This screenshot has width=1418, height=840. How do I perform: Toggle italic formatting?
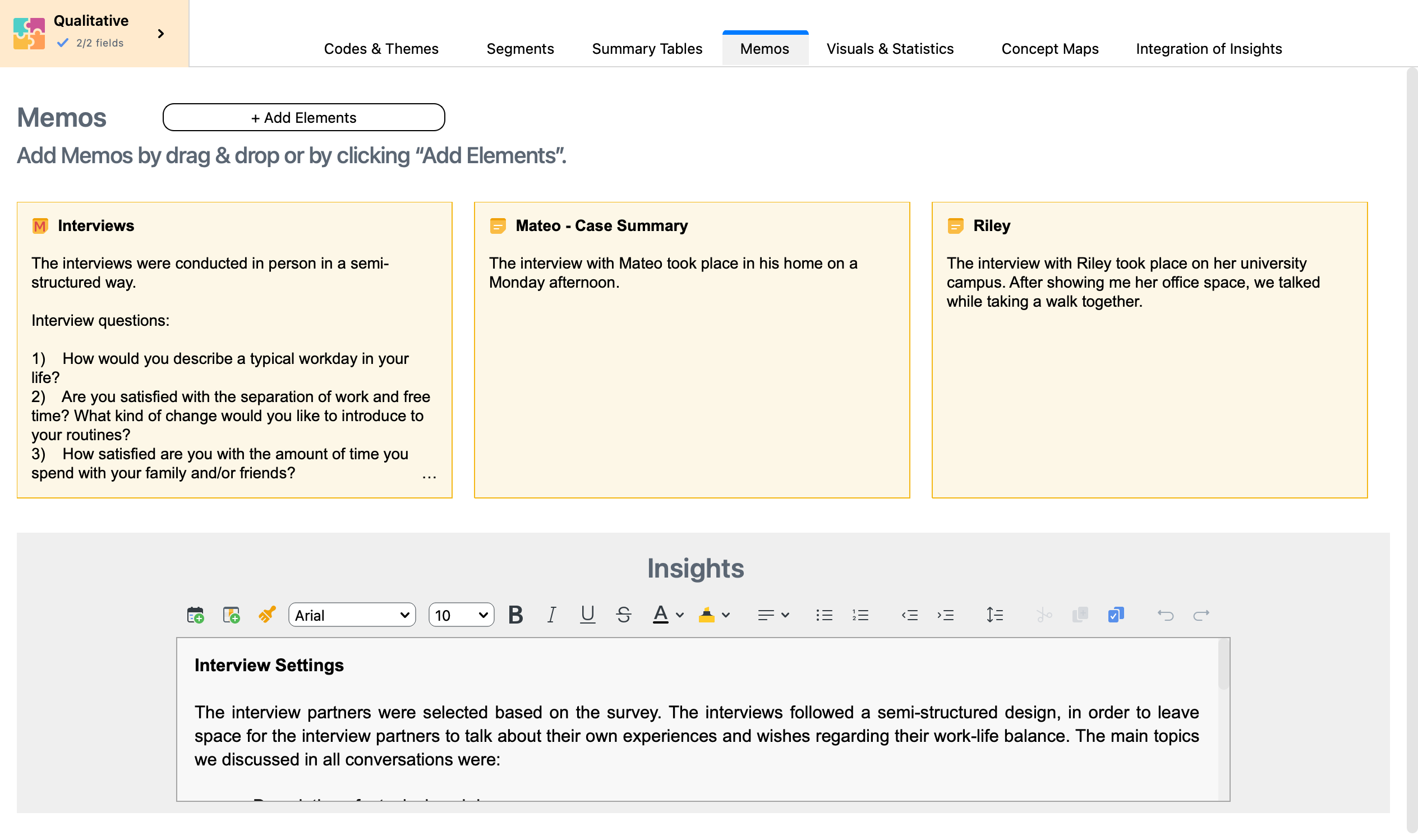coord(551,615)
